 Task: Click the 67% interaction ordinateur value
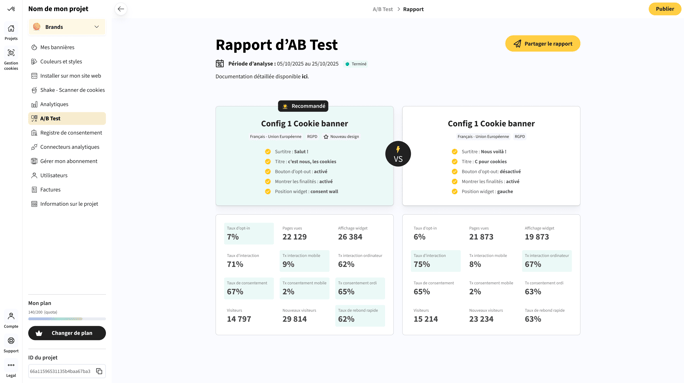533,264
